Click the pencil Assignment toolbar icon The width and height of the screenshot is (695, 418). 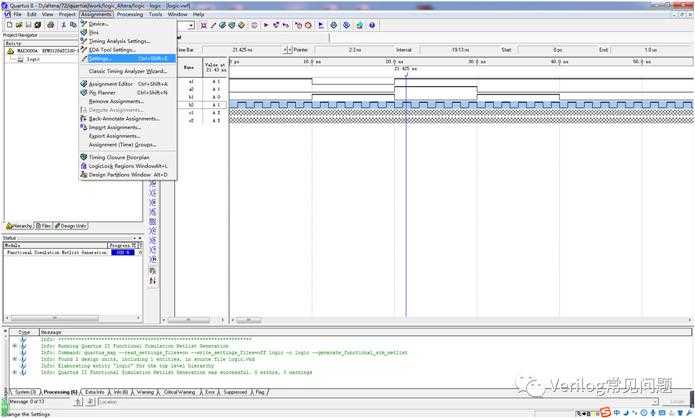point(213,25)
